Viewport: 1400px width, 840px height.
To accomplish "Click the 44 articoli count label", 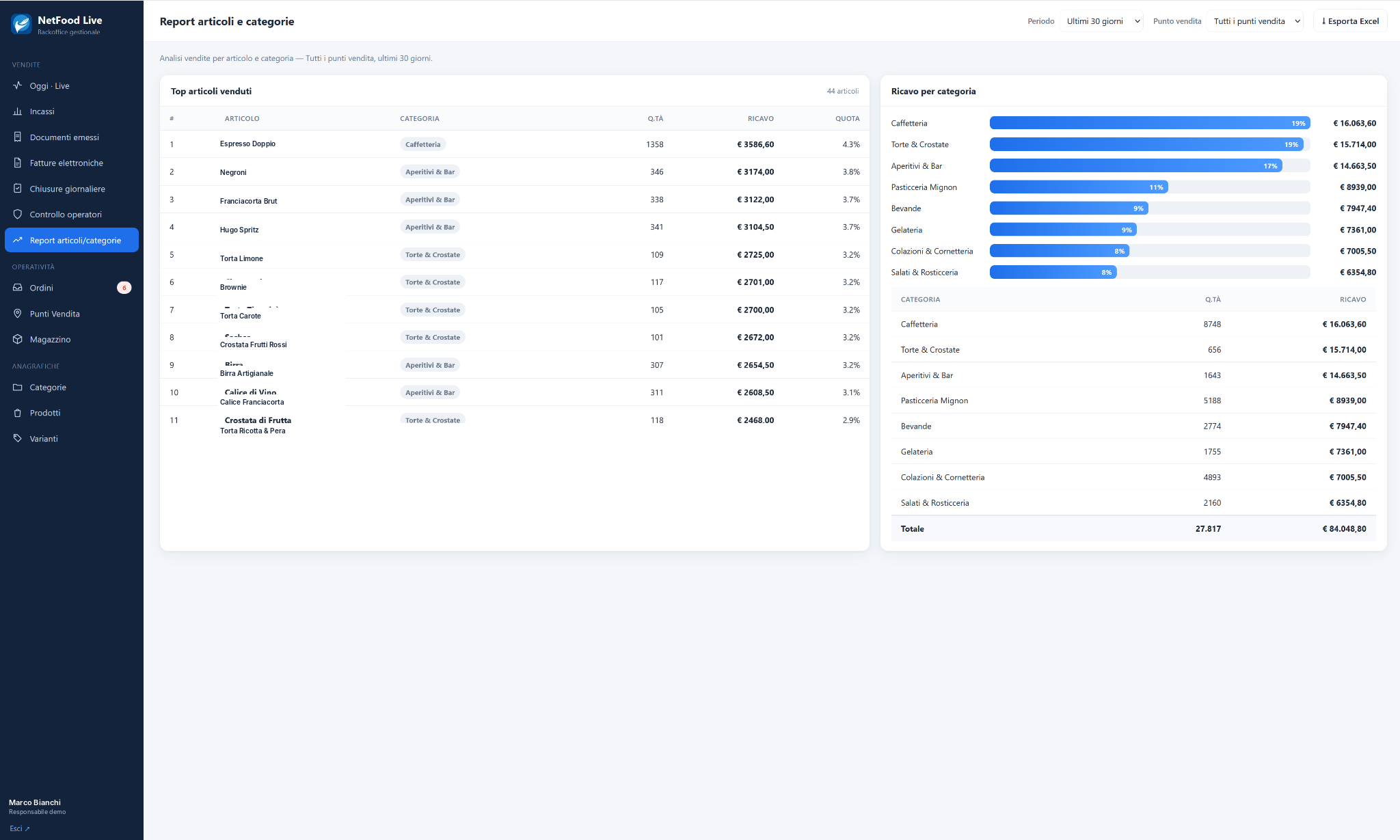I will [842, 91].
